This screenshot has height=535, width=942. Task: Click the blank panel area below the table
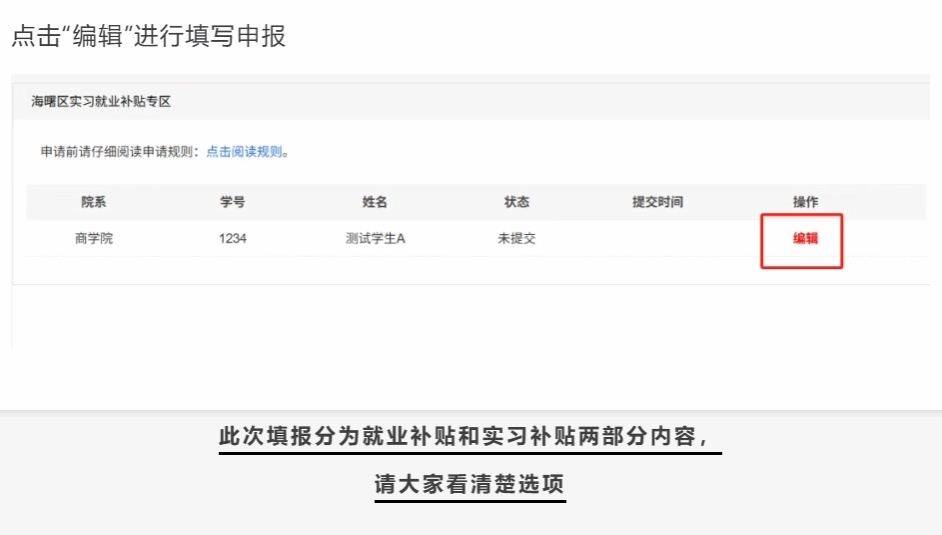[x=470, y=318]
